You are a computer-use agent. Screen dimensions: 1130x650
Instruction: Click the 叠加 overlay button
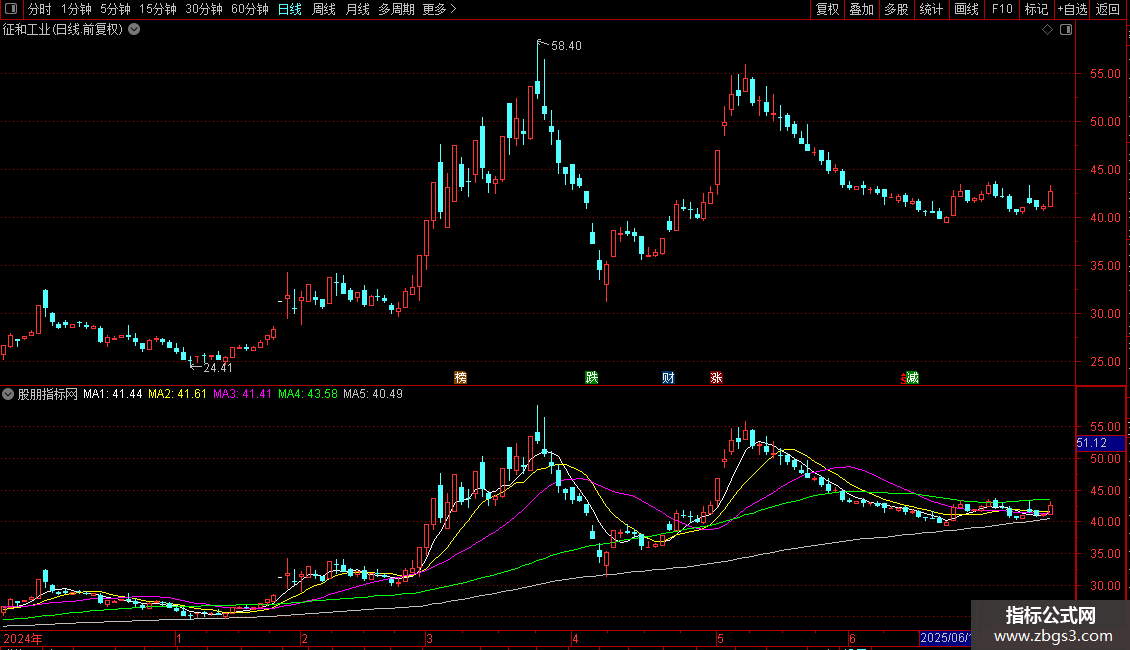pyautogui.click(x=862, y=9)
